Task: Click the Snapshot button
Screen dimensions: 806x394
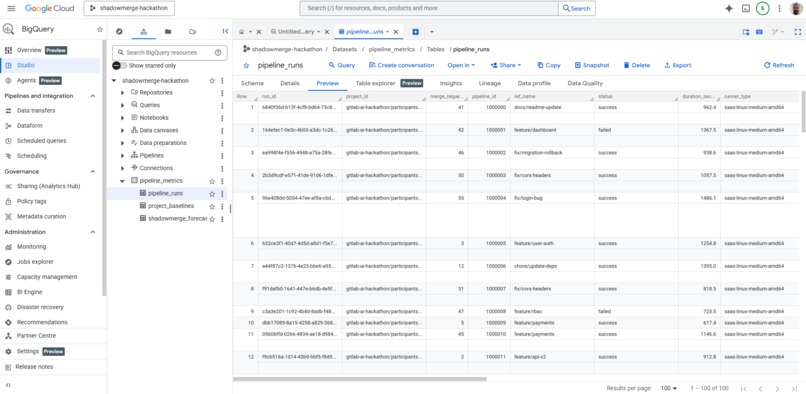Action: [592, 65]
